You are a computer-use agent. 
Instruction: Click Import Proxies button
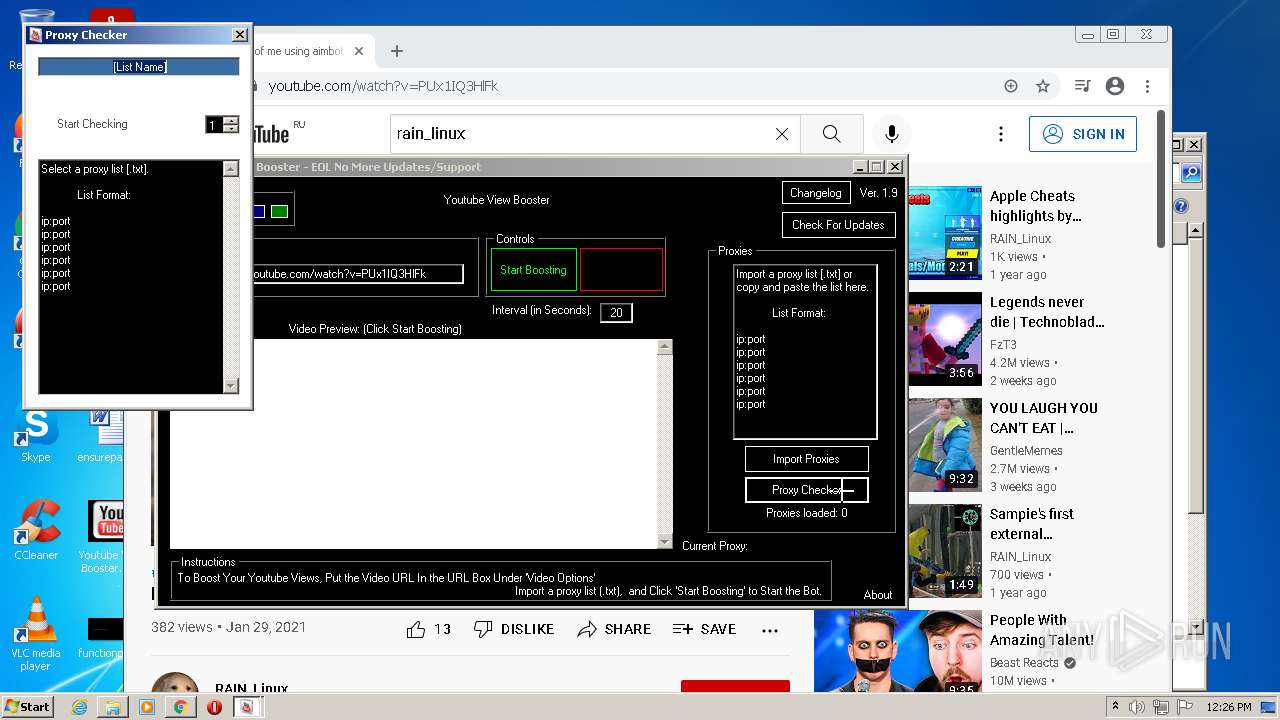tap(806, 459)
